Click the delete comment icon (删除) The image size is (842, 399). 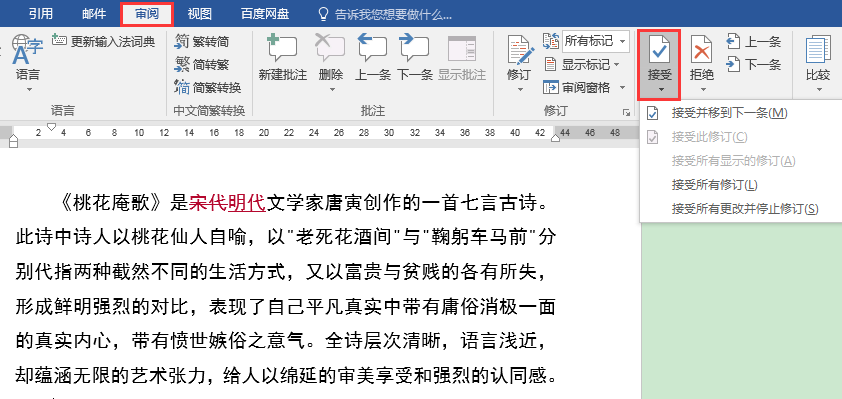[330, 49]
